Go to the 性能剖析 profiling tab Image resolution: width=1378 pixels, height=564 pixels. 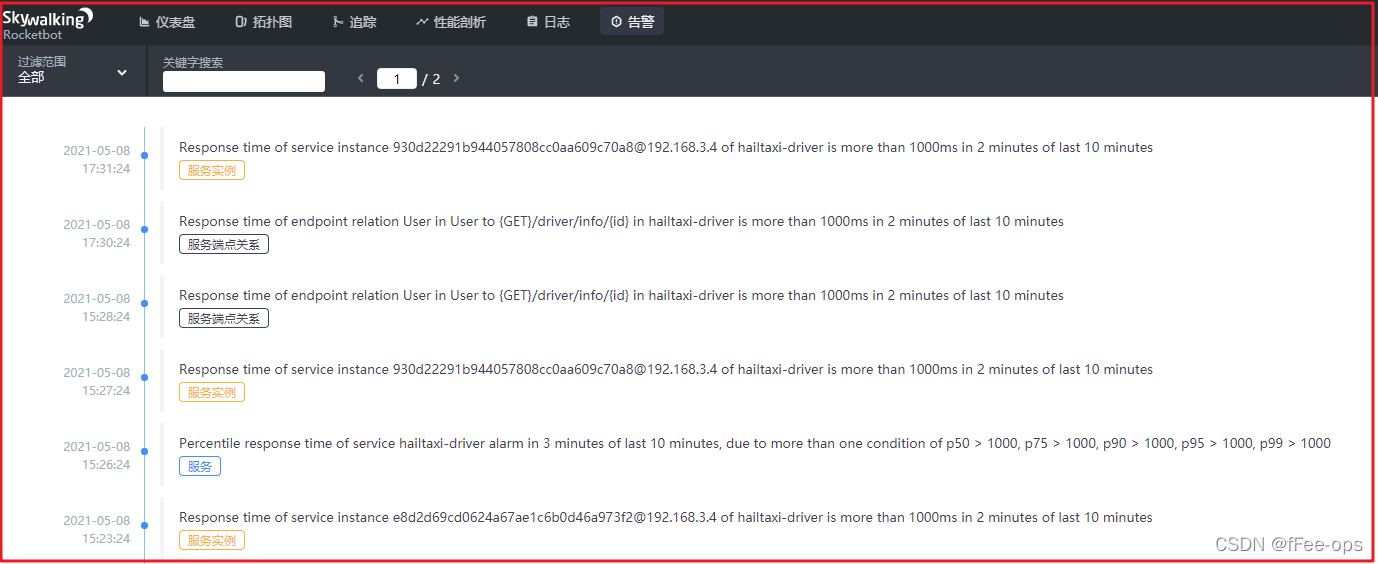(451, 21)
